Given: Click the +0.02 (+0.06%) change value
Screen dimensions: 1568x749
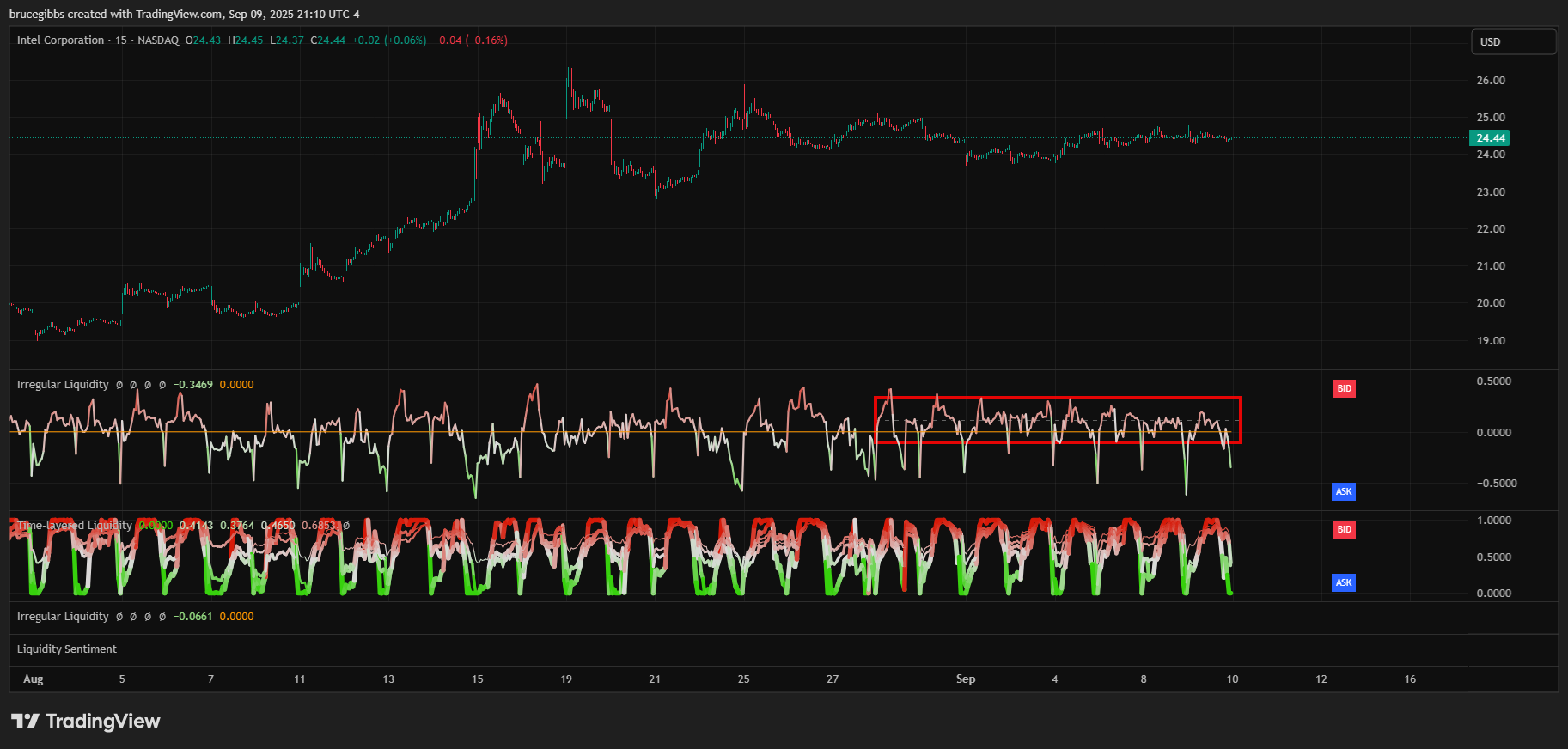Looking at the screenshot, I should pyautogui.click(x=389, y=40).
